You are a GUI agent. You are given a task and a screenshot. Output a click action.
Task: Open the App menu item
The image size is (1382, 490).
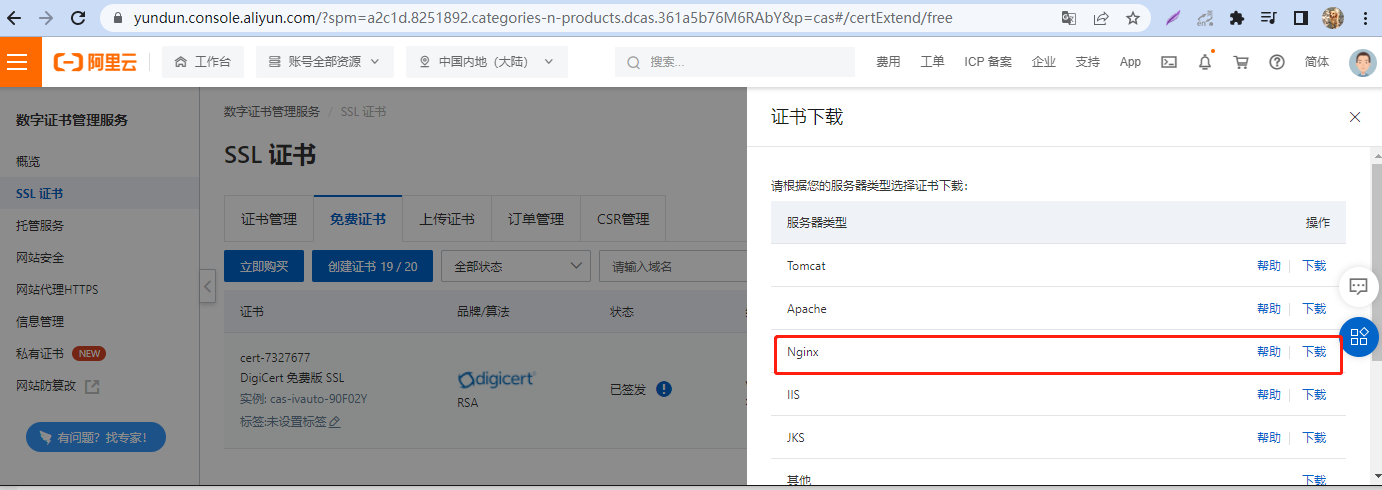1130,62
